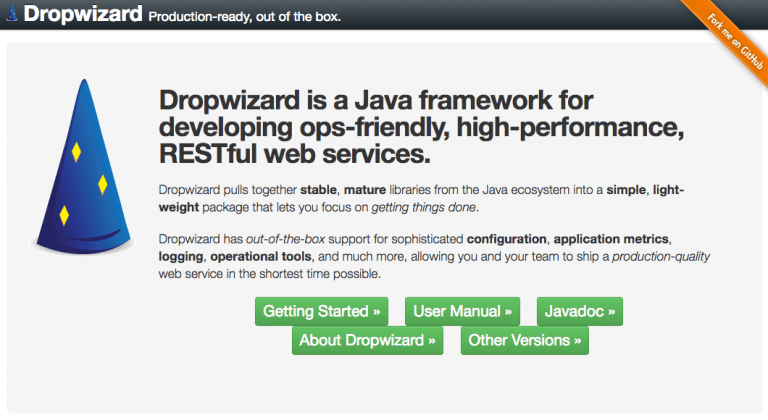Viewport: 768px width, 420px height.
Task: Click the italic phrase "getting things done"
Action: pos(419,207)
